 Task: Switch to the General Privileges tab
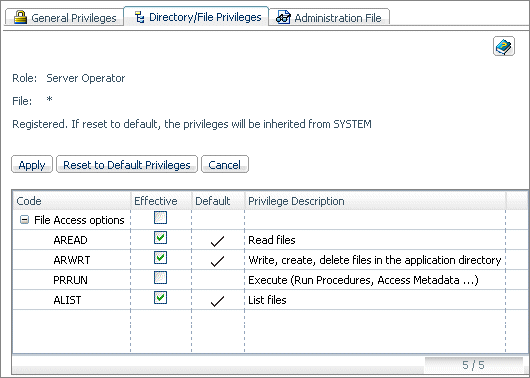pyautogui.click(x=65, y=17)
